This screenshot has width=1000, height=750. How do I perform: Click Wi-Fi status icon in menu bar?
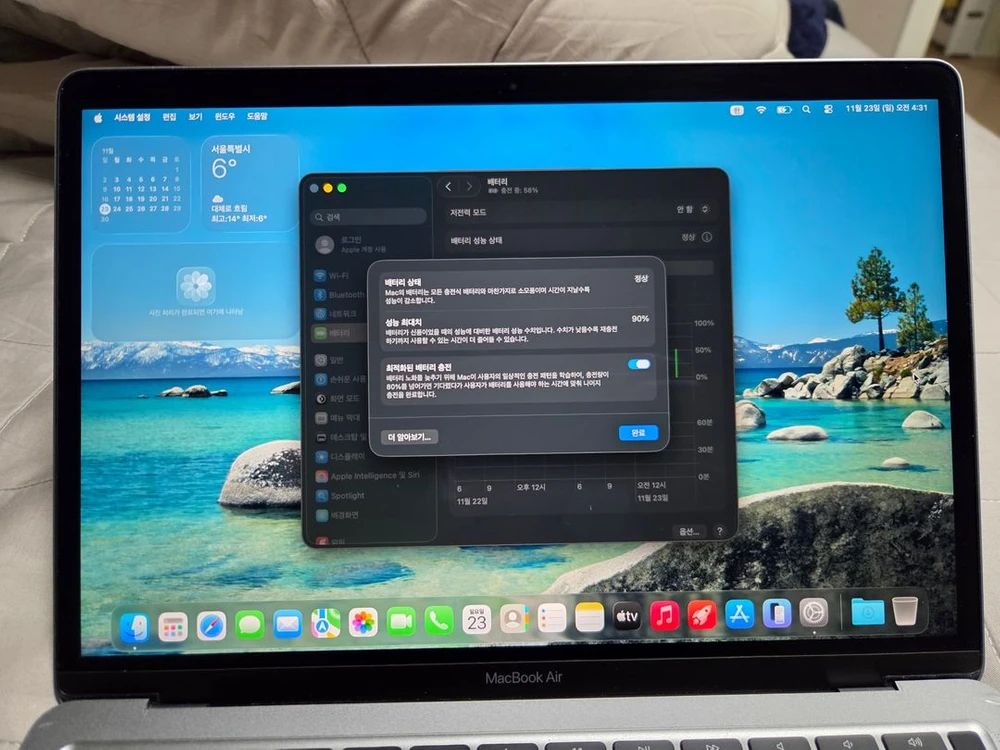click(x=761, y=110)
